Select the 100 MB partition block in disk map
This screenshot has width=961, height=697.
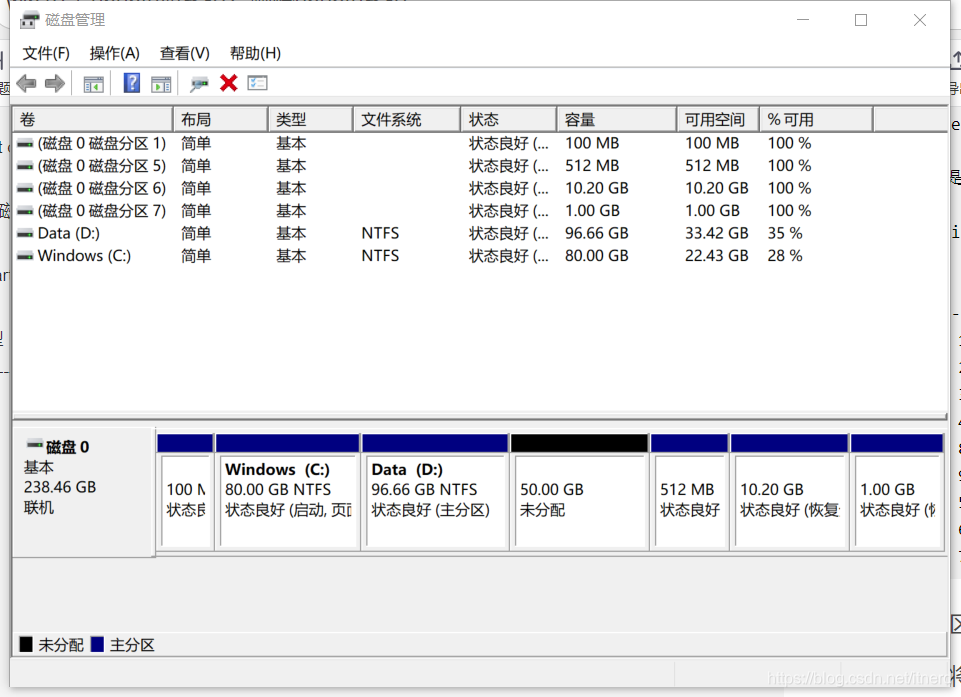[x=185, y=491]
